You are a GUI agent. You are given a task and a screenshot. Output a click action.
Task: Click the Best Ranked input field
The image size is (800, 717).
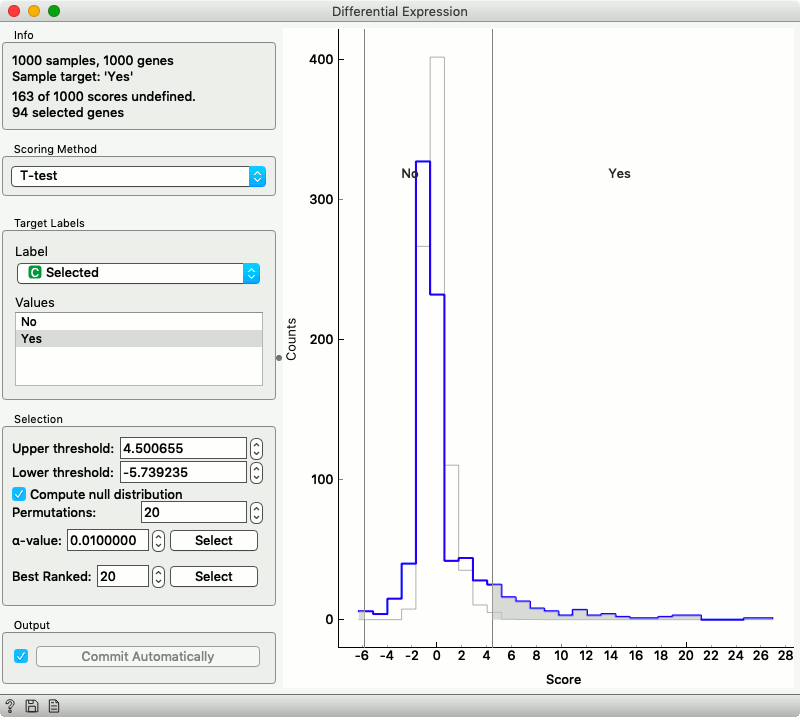coord(123,577)
